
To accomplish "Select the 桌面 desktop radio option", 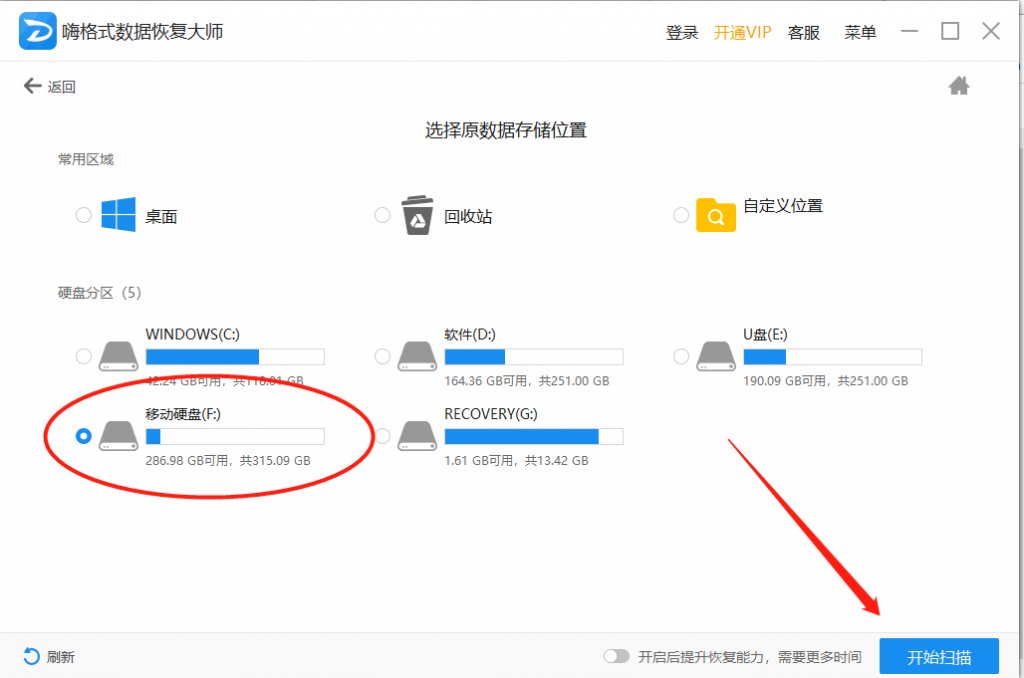I will click(x=83, y=213).
